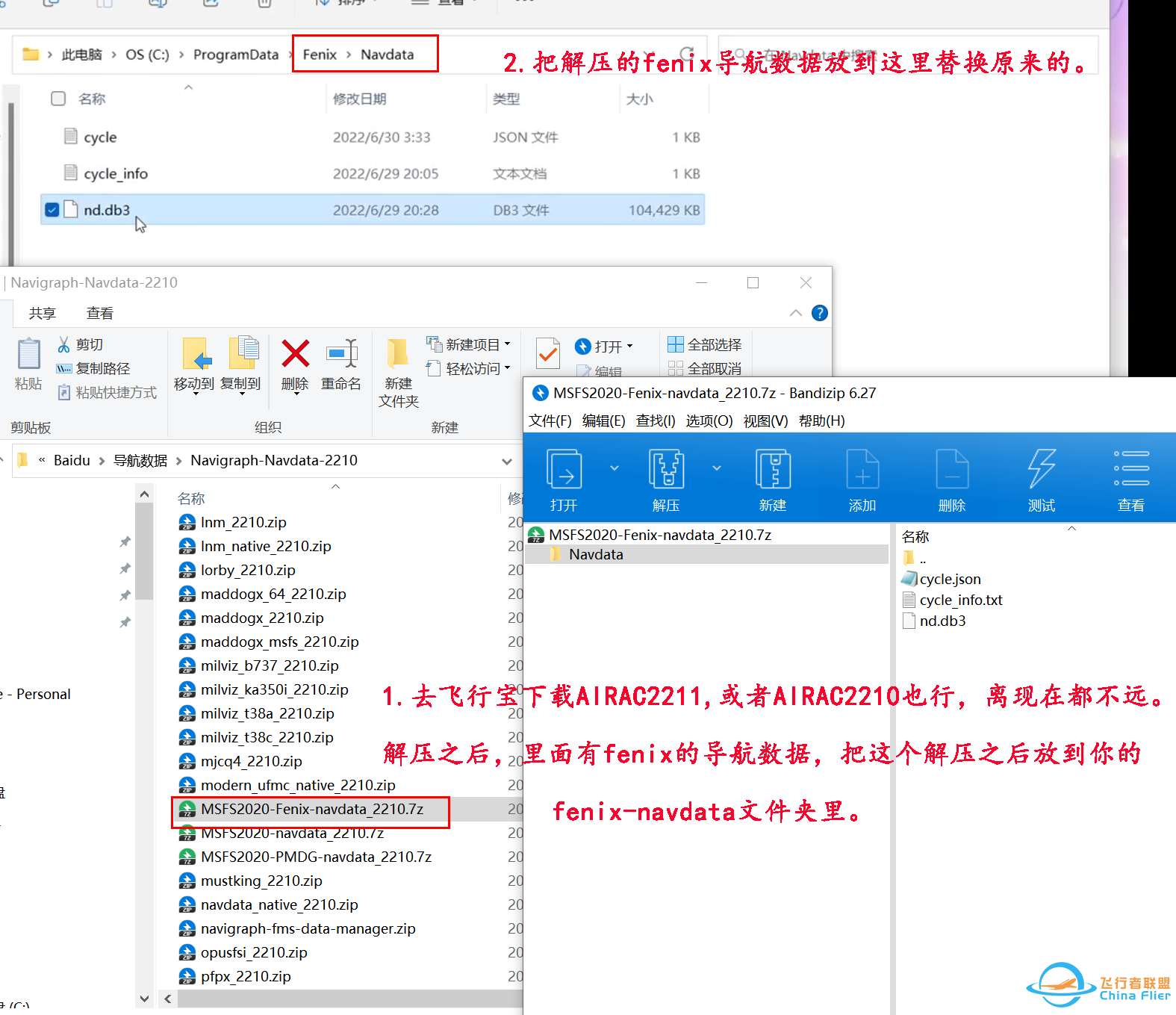Expand dropdown arrow next to Bandizip Extract
The width and height of the screenshot is (1176, 1015).
pyautogui.click(x=717, y=468)
